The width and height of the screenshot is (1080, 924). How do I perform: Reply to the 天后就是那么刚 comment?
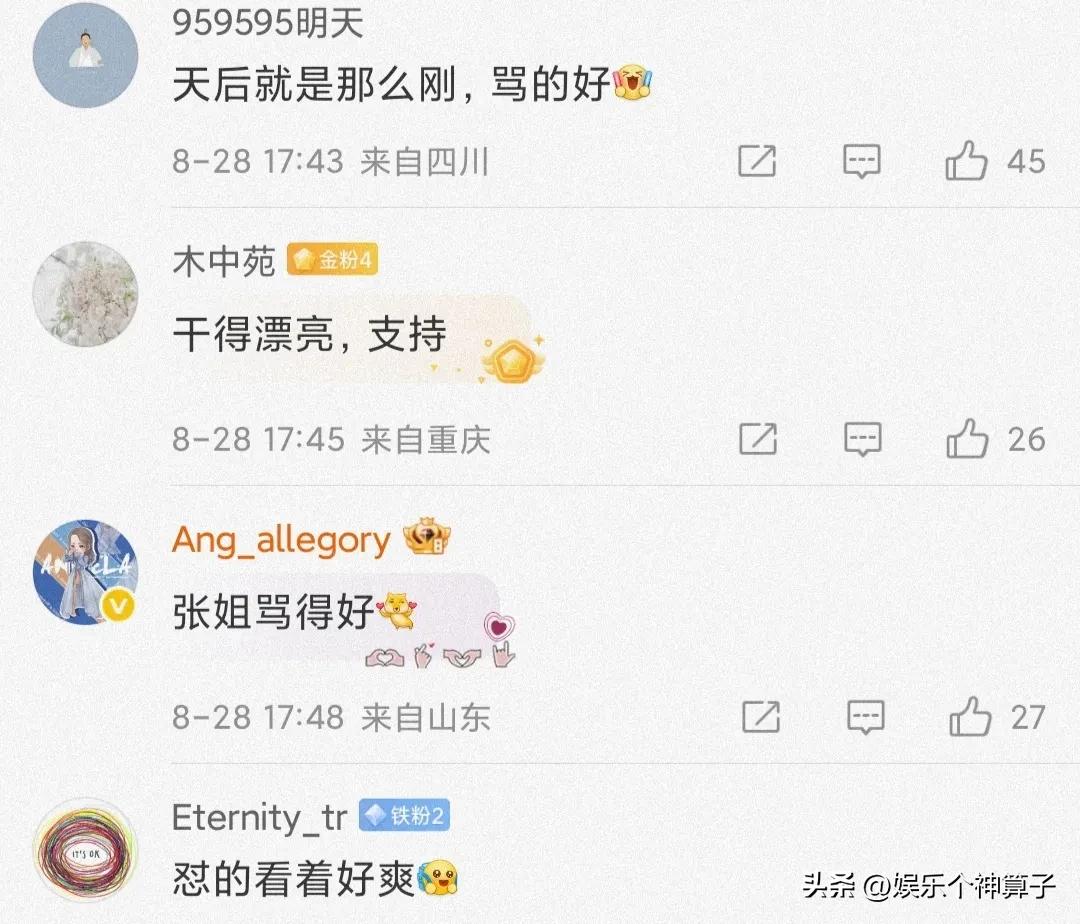[862, 162]
